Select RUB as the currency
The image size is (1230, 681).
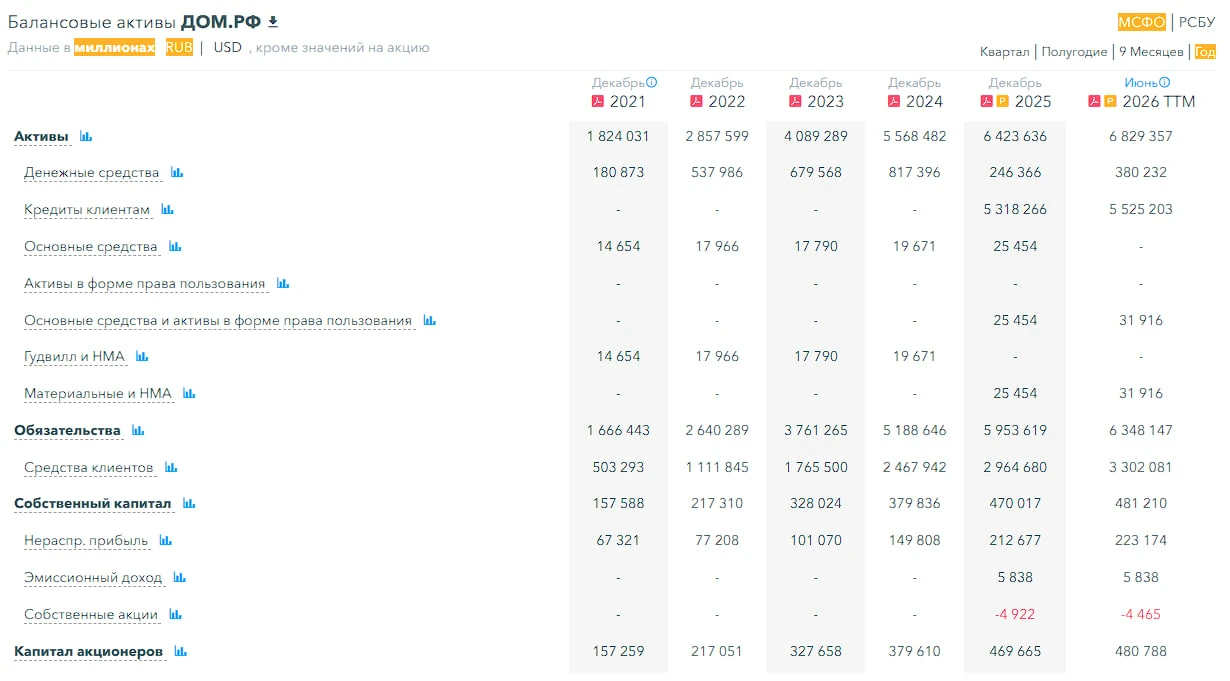(180, 47)
